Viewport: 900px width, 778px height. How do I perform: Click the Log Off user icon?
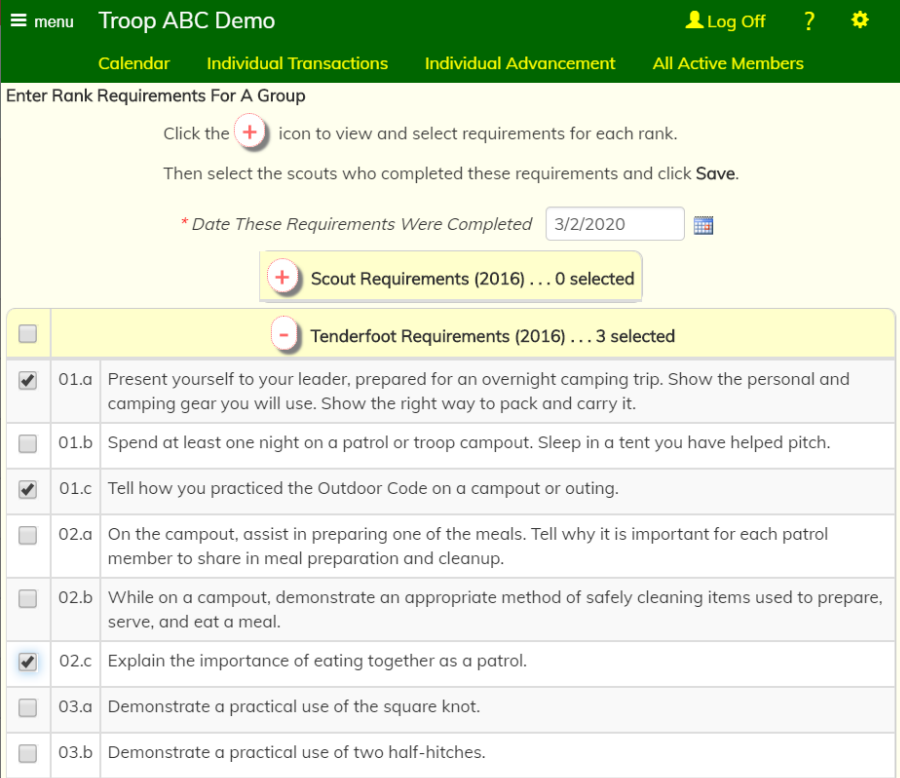pos(694,20)
